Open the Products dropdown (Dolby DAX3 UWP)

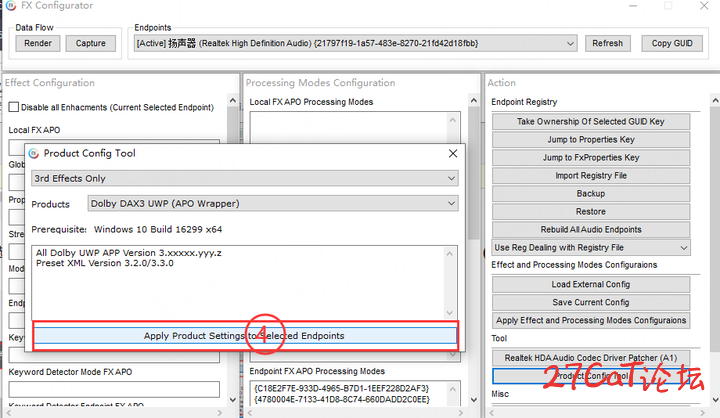click(x=273, y=203)
